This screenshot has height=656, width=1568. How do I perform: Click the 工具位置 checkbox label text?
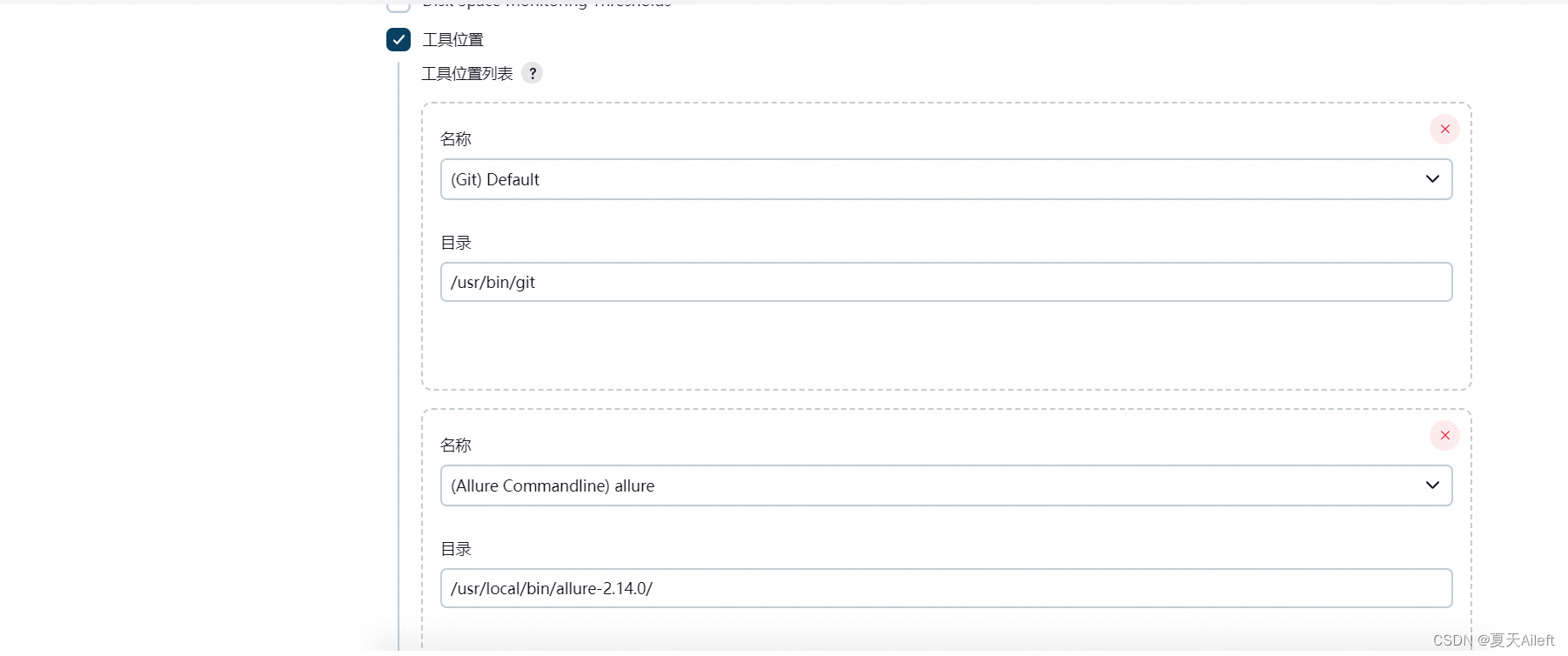coord(453,40)
